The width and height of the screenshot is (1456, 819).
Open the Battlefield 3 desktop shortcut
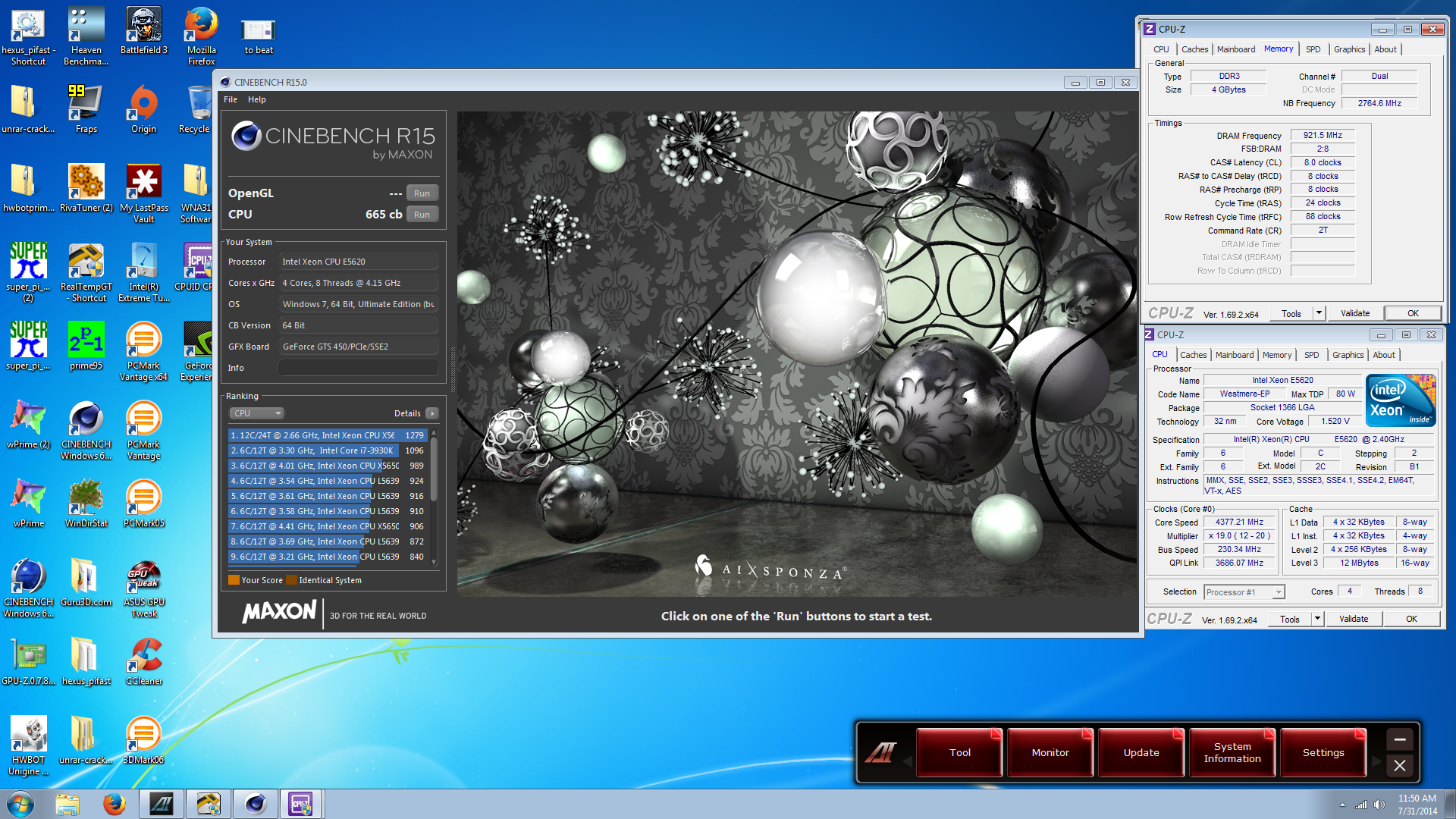click(x=144, y=30)
